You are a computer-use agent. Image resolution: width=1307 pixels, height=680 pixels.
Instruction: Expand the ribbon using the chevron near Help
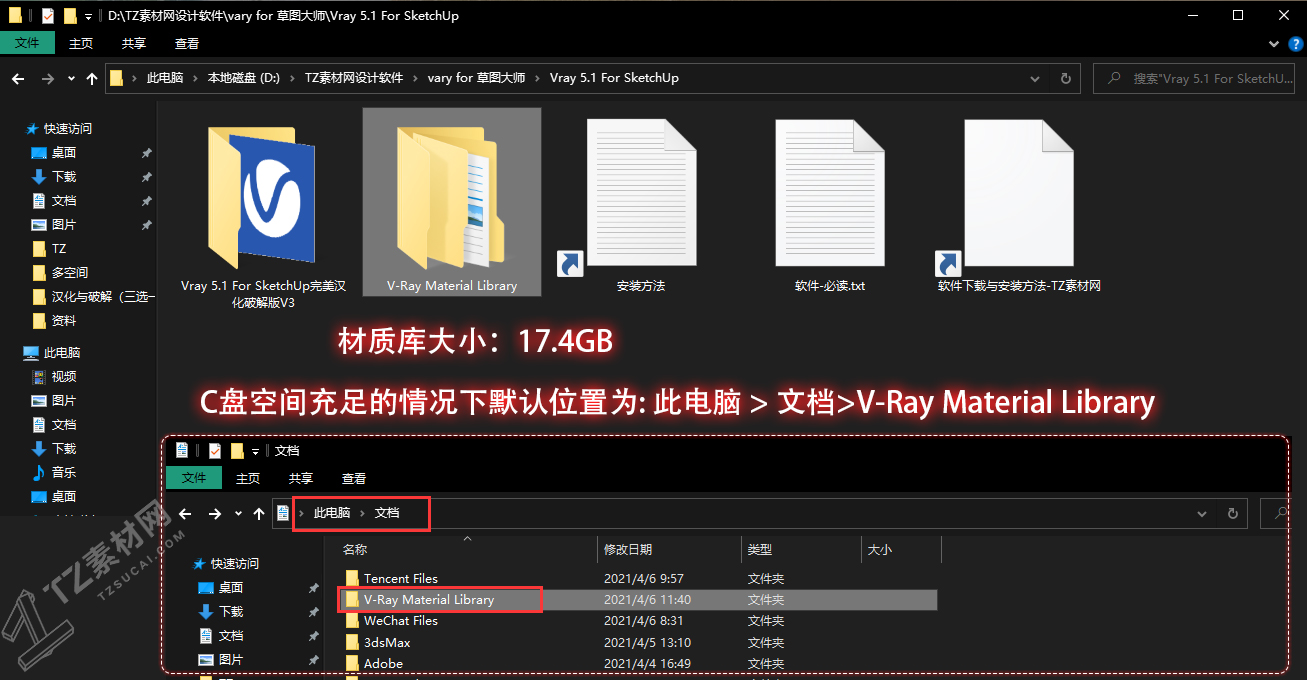coord(1273,44)
